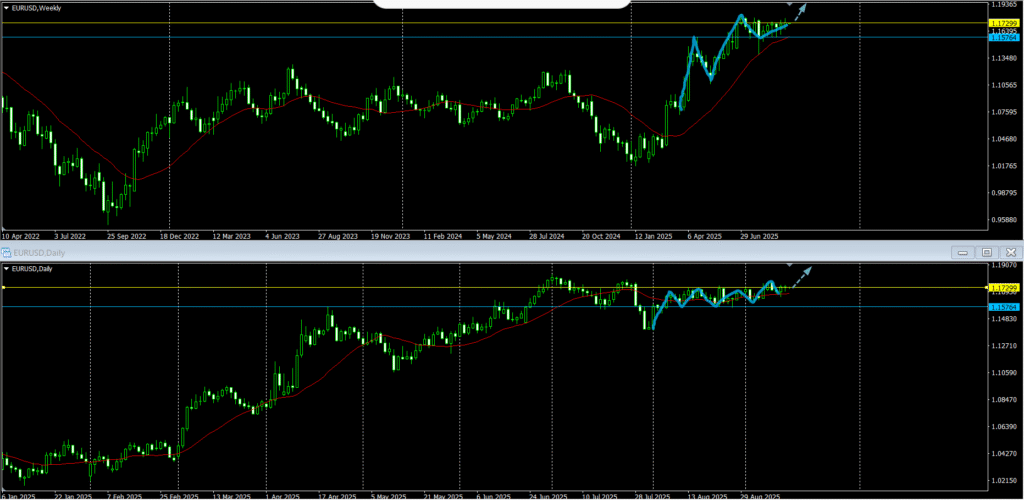Restore the EURUSD,Daily chart window

pyautogui.click(x=987, y=252)
